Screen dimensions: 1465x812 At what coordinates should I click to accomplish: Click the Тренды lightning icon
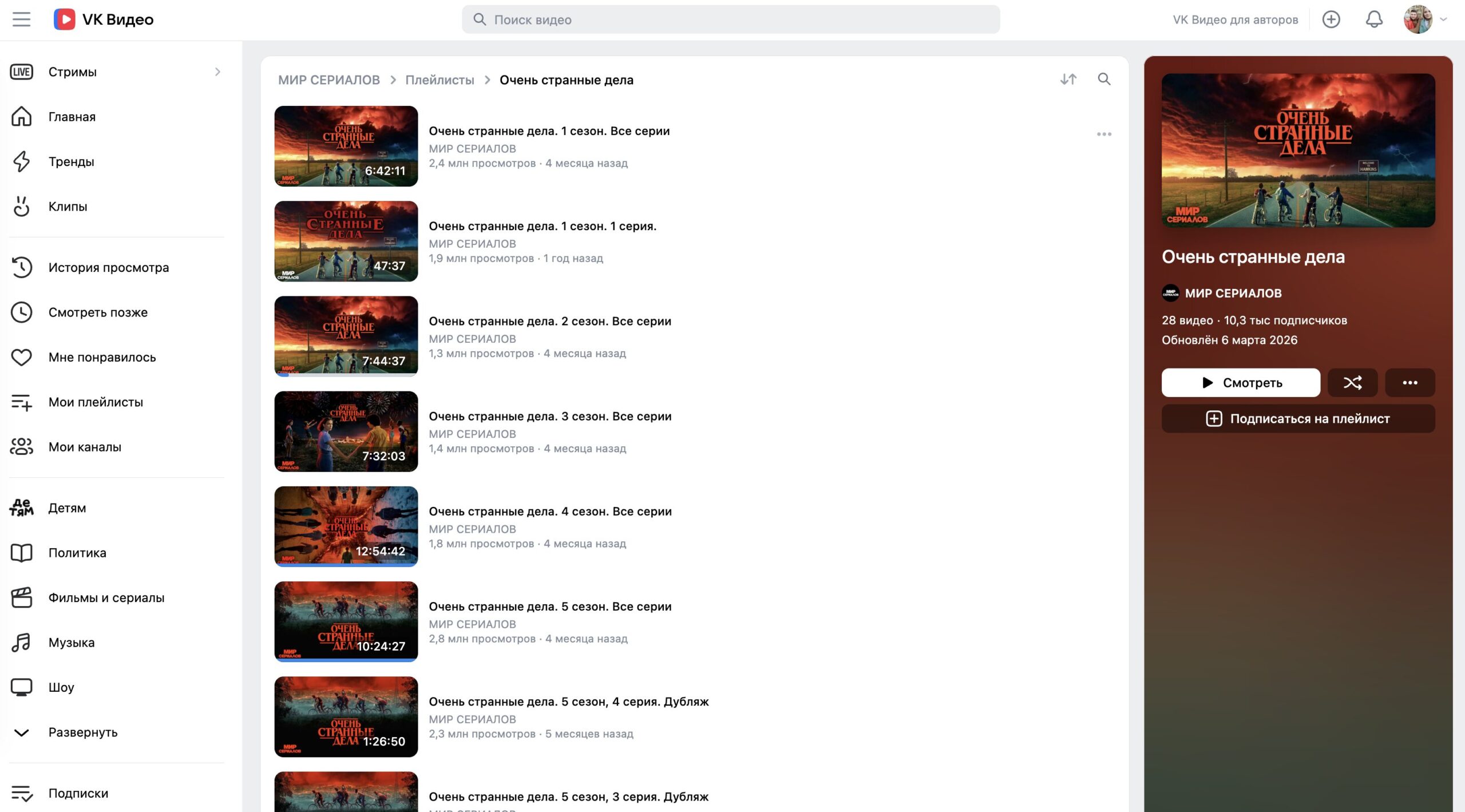tap(21, 161)
